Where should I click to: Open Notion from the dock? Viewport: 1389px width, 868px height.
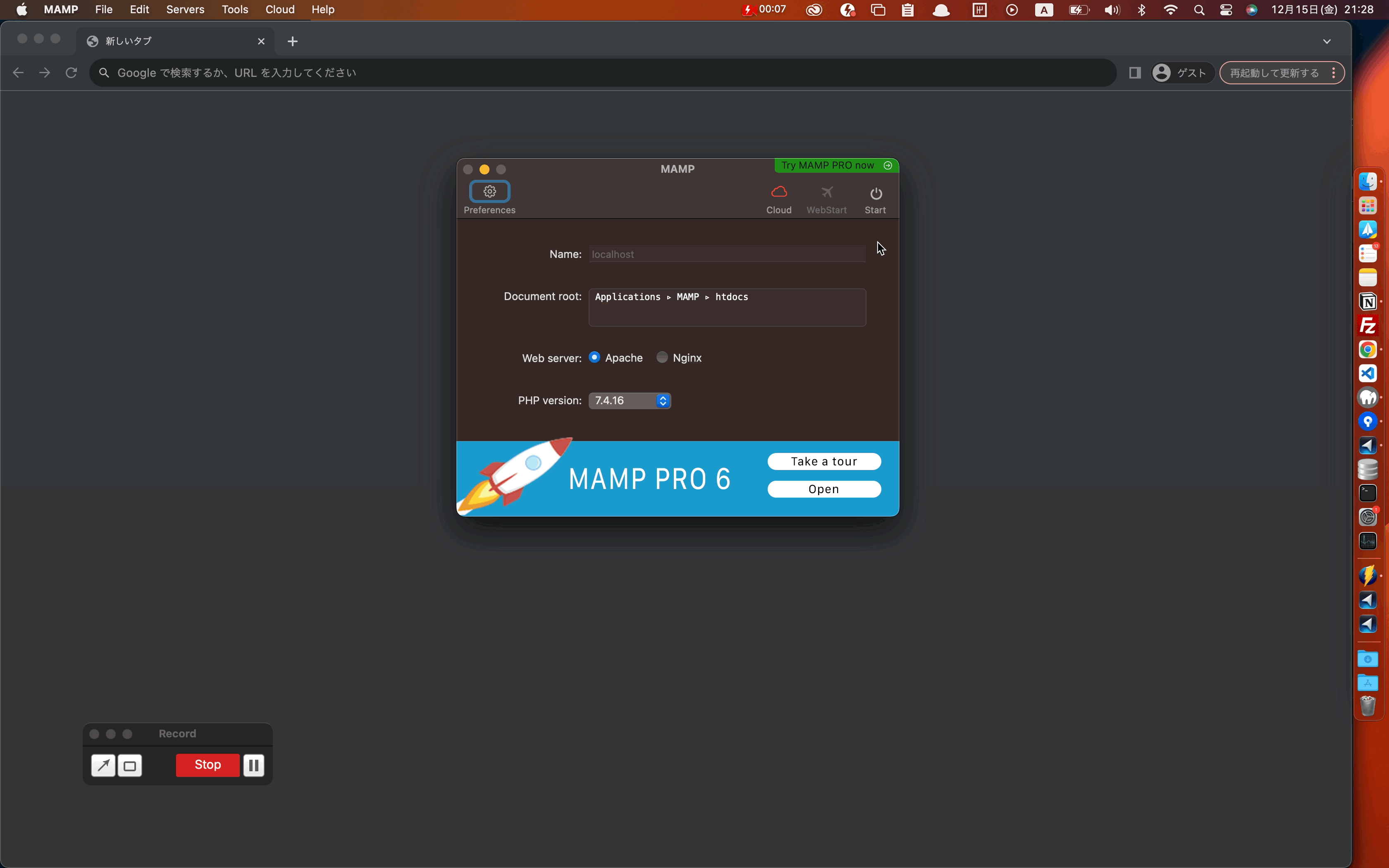1368,301
